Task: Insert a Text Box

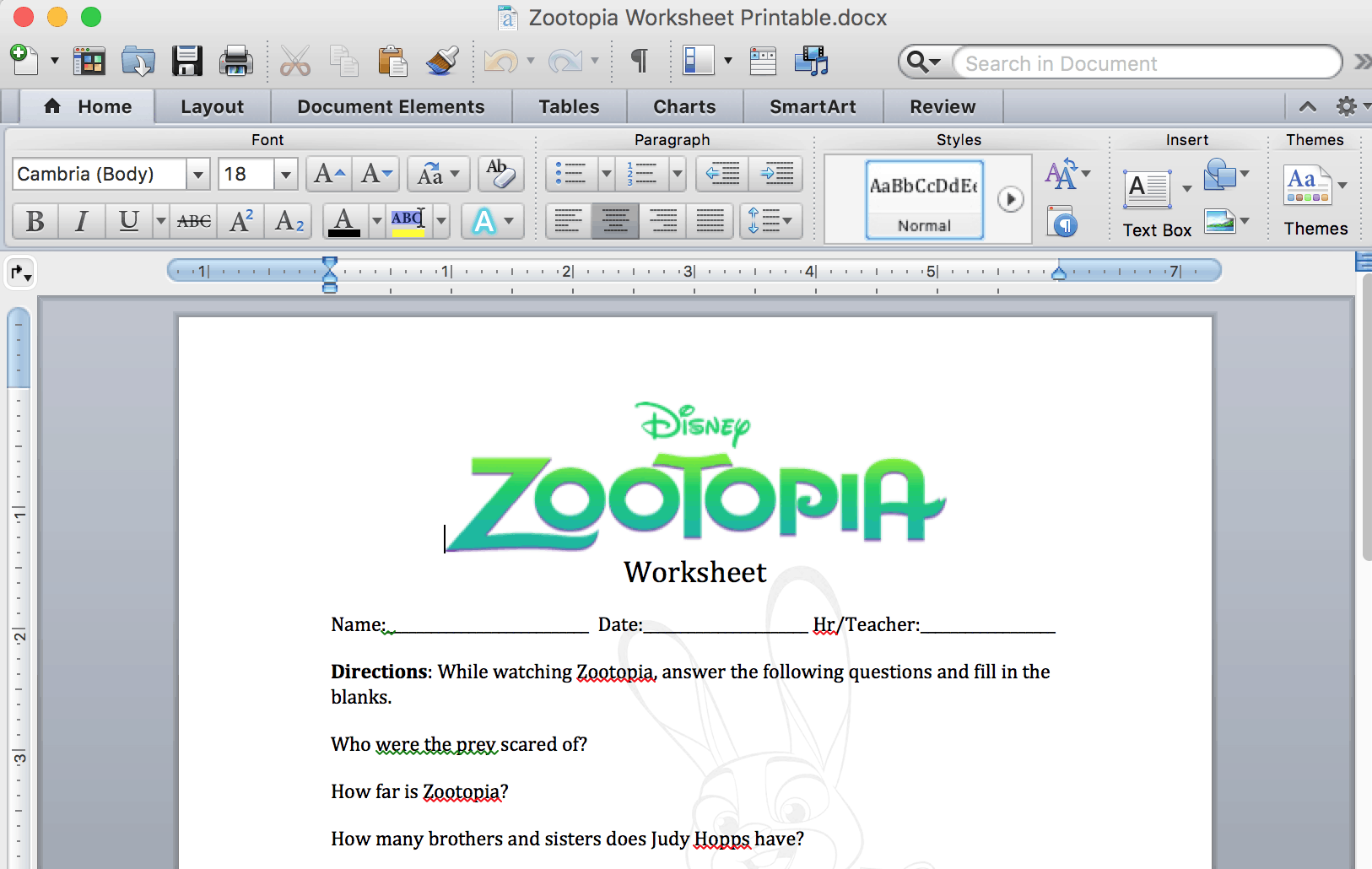Action: click(1148, 190)
